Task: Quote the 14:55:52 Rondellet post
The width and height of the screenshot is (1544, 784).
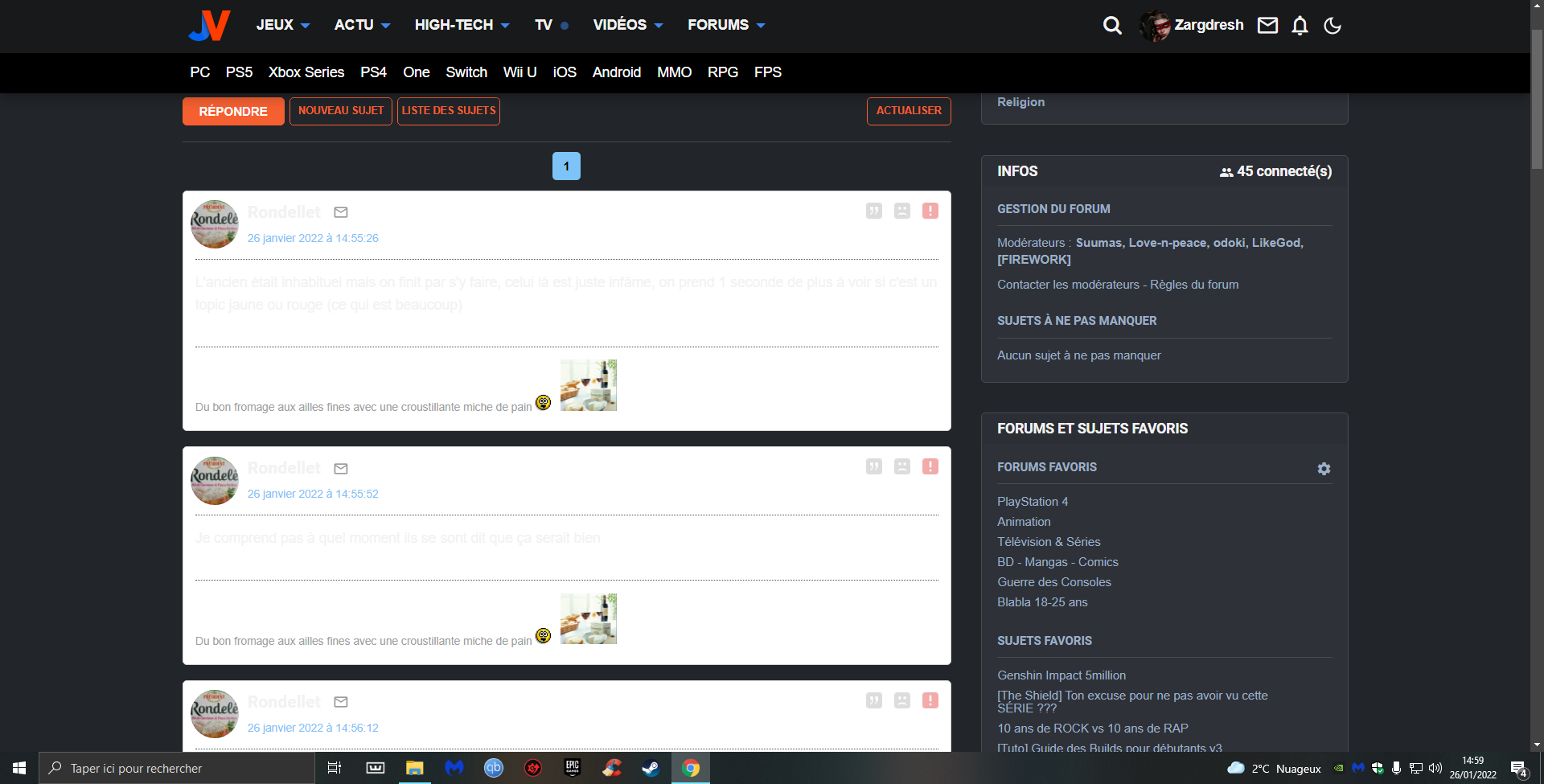Action: [x=874, y=466]
